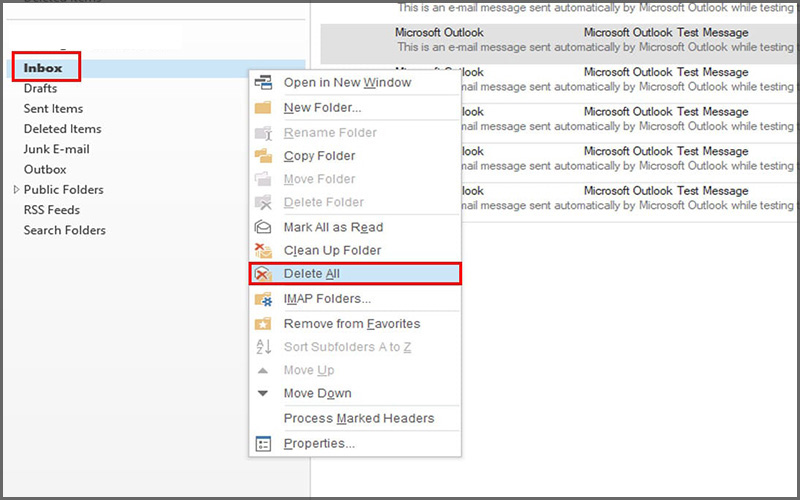Open the Drafts folder
800x500 pixels.
click(x=40, y=88)
